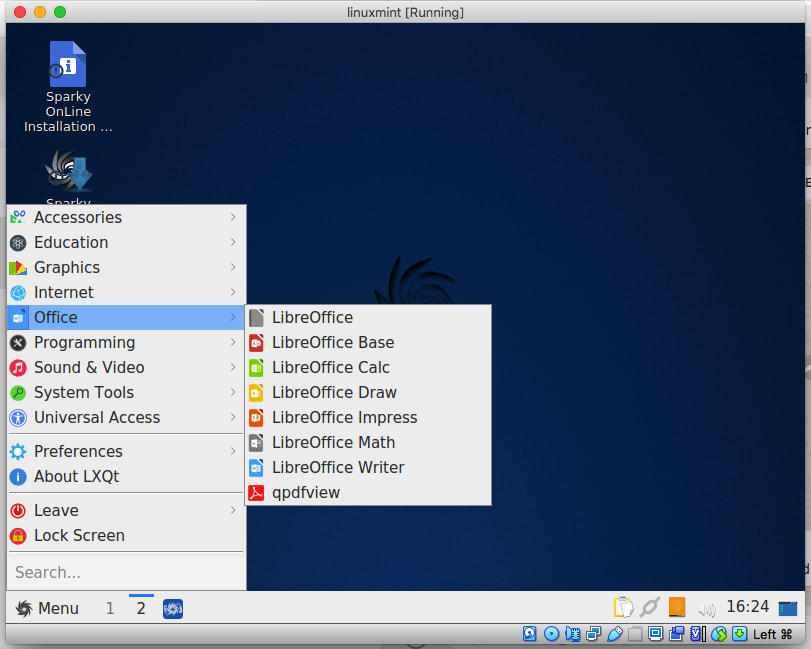Screen dimensions: 811x649
Task: Expand the Programming submenu arrow
Action: (233, 342)
